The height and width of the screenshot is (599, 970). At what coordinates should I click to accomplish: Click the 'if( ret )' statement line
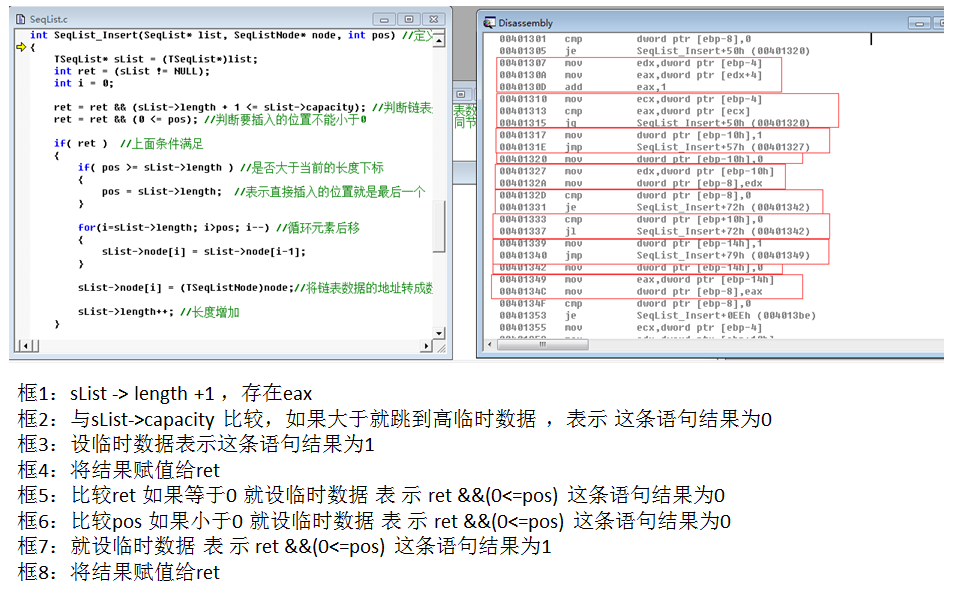pyautogui.click(x=128, y=144)
